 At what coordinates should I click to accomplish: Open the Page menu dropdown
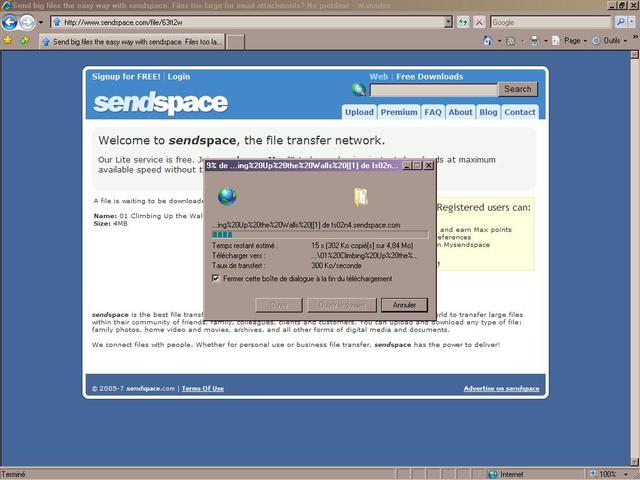pyautogui.click(x=569, y=40)
